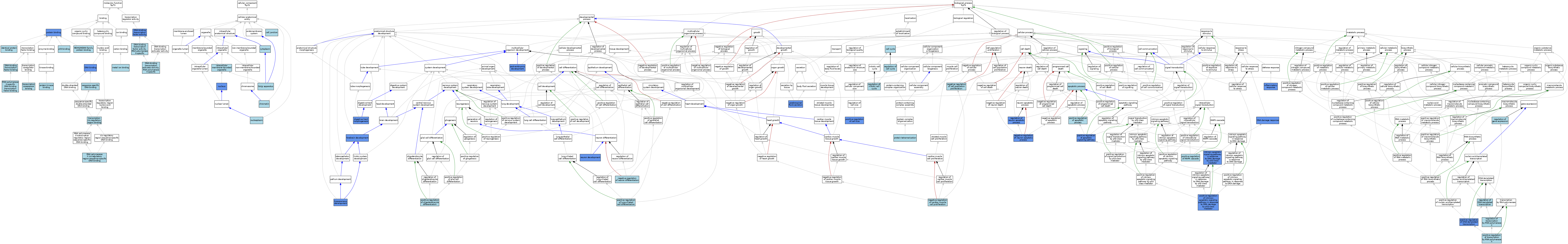
Task: Click the 'metabolic process' node
Action: tap(1356, 32)
